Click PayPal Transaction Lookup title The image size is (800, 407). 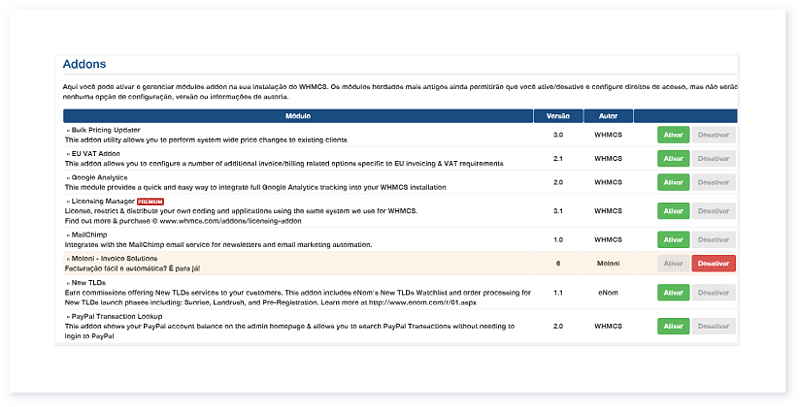pyautogui.click(x=117, y=316)
